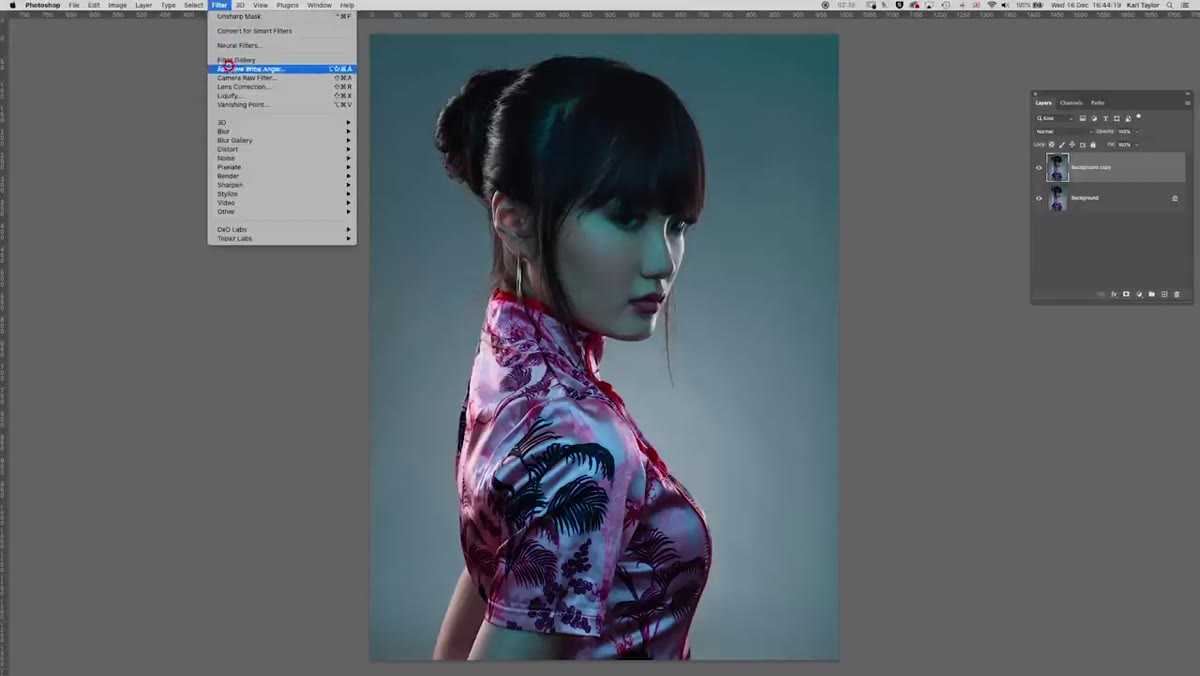Open the Liquify filter
Screen dimensions: 1200x676
[282, 96]
